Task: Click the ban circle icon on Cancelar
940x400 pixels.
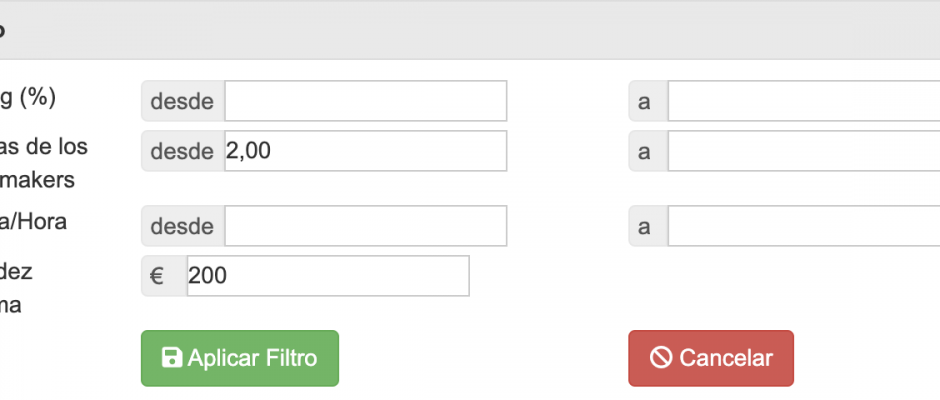Action: (x=661, y=358)
